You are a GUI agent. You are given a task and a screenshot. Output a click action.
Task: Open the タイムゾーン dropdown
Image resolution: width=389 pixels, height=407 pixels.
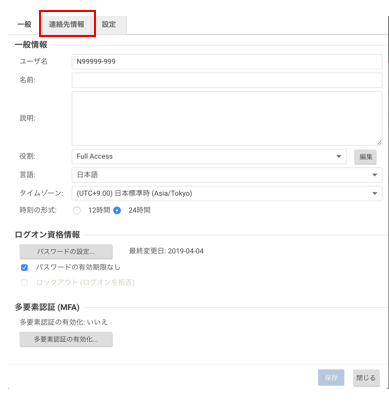(x=227, y=193)
